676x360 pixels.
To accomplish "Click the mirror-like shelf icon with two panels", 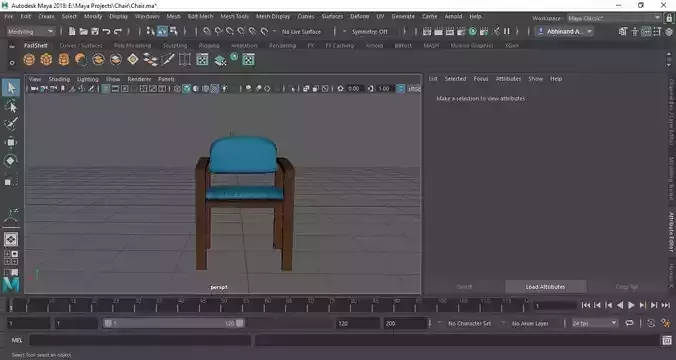I will coord(185,59).
